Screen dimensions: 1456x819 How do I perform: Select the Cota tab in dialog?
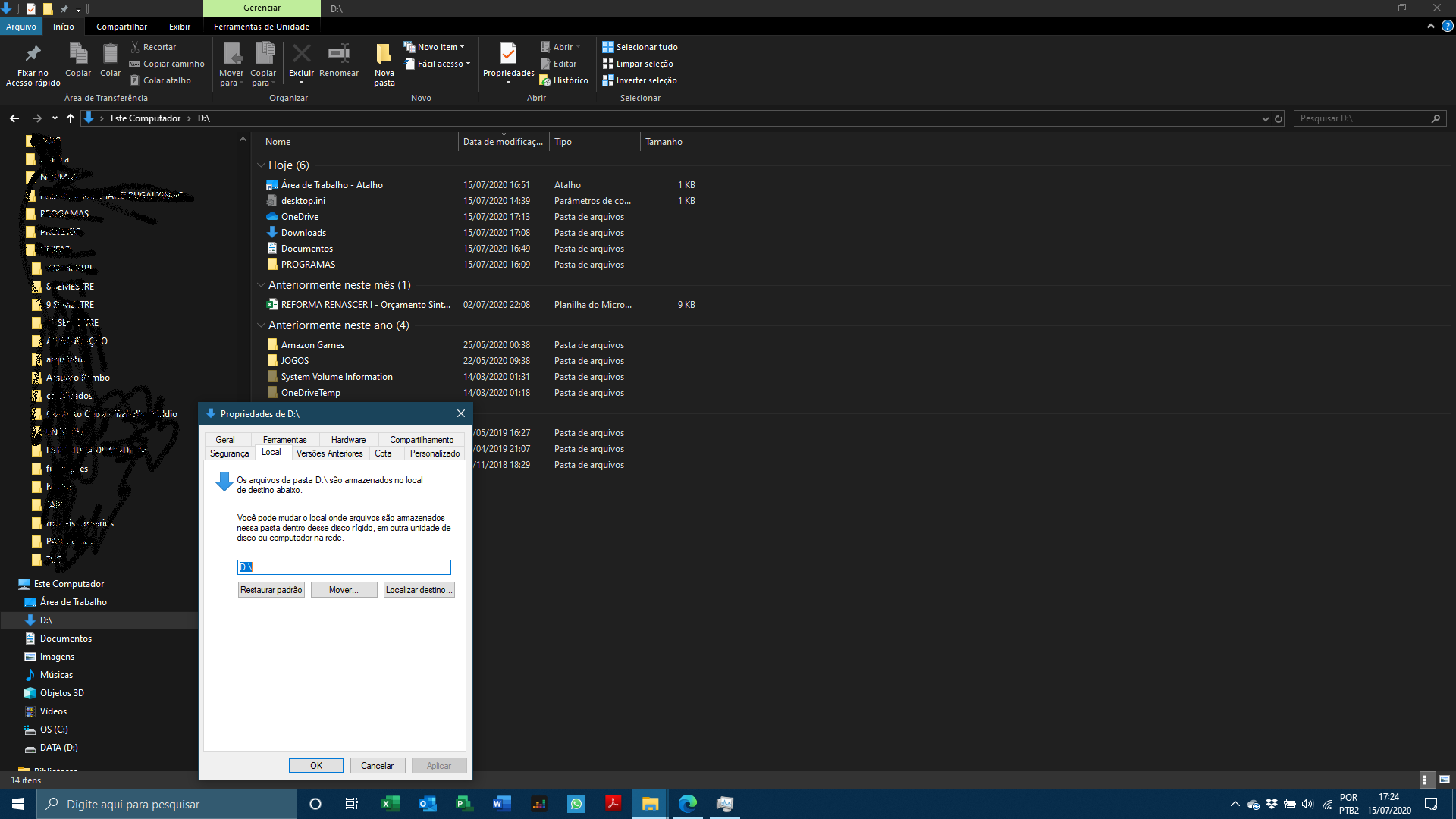pyautogui.click(x=383, y=453)
